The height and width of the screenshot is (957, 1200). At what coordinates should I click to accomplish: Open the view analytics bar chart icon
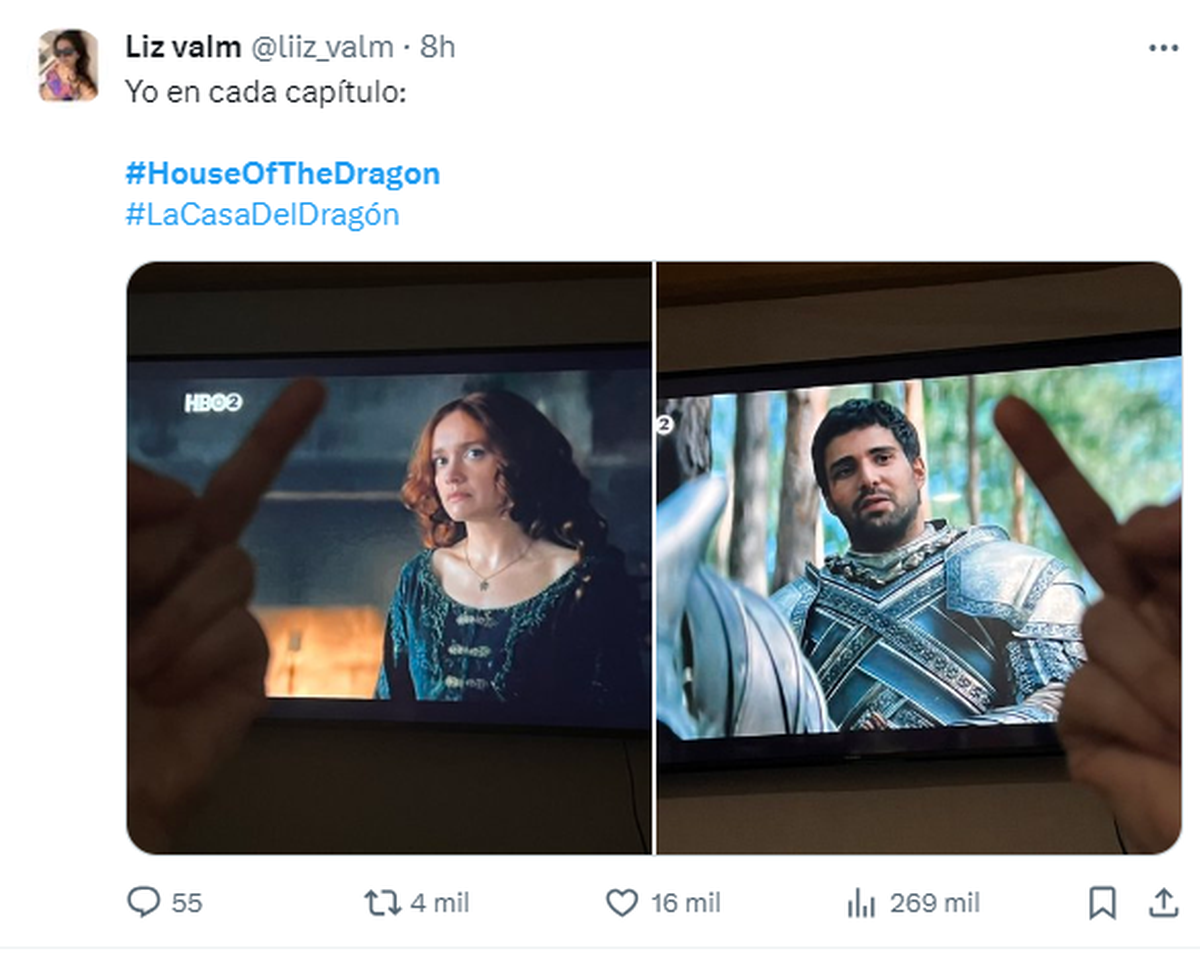pyautogui.click(x=860, y=904)
